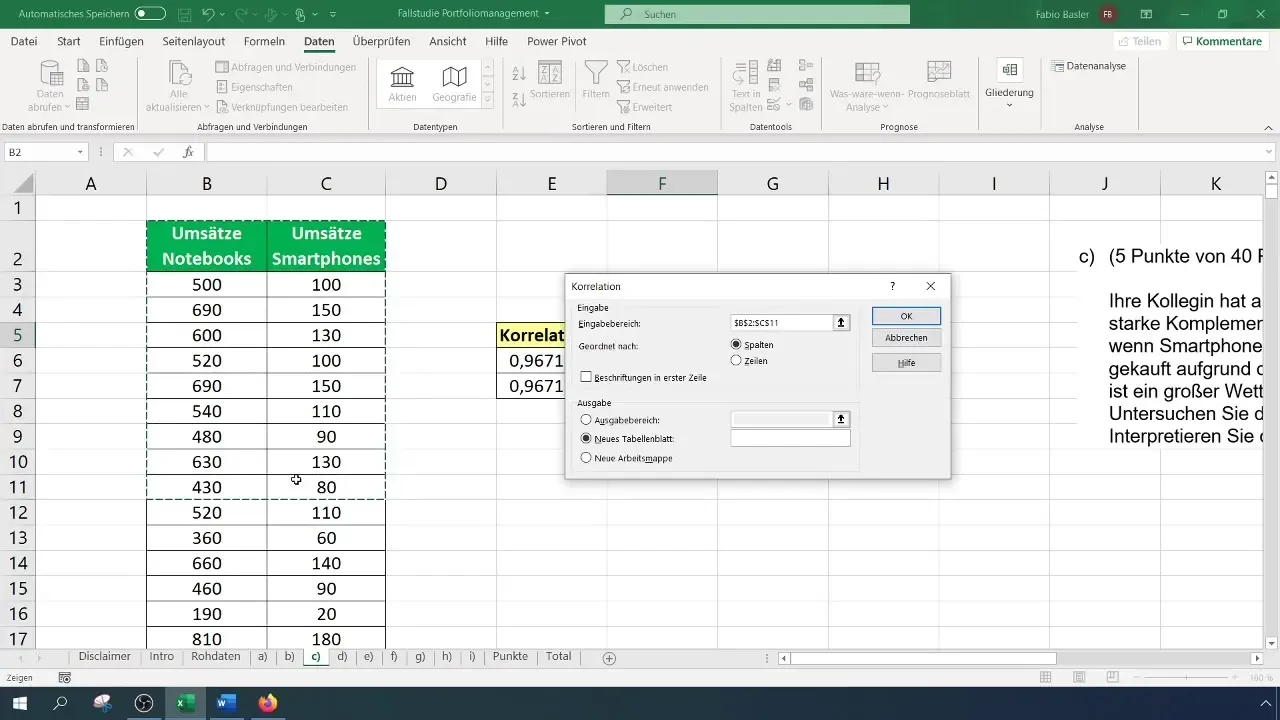Click the Neues Tabellenblatt name field
This screenshot has width=1280, height=720.
coord(790,438)
